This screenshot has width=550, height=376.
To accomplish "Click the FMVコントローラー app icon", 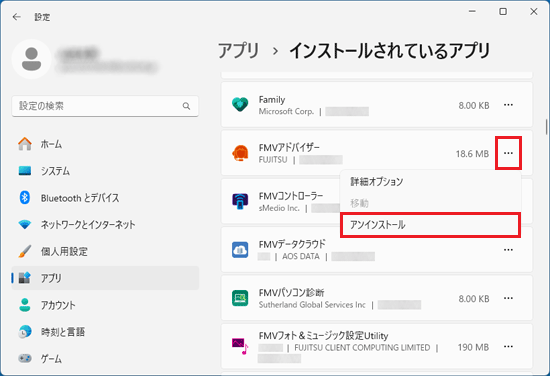I will (240, 201).
